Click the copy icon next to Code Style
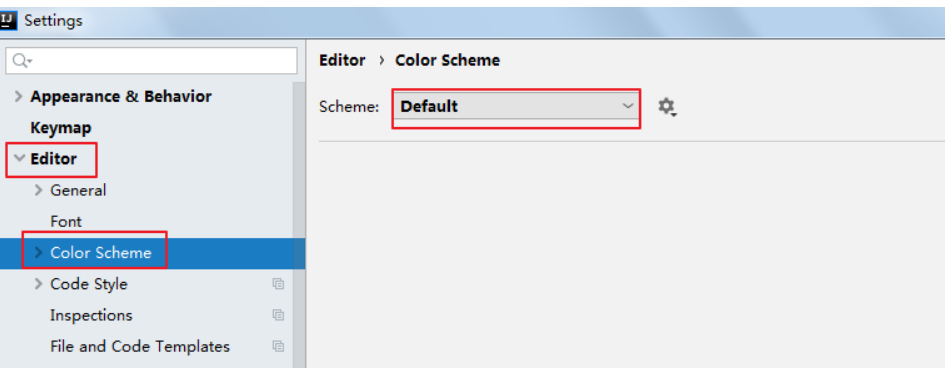 pyautogui.click(x=278, y=284)
